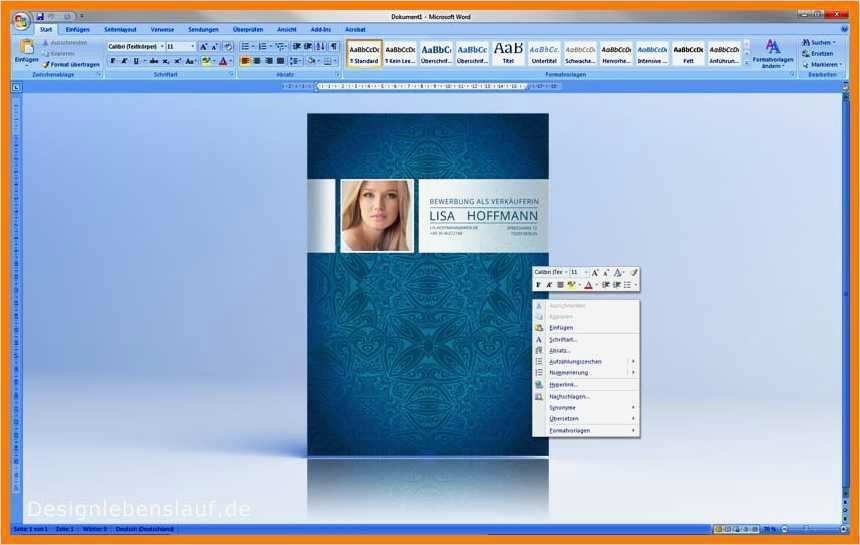Choose Nachschlagen... in the context menu
The width and height of the screenshot is (860, 545).
(586, 396)
